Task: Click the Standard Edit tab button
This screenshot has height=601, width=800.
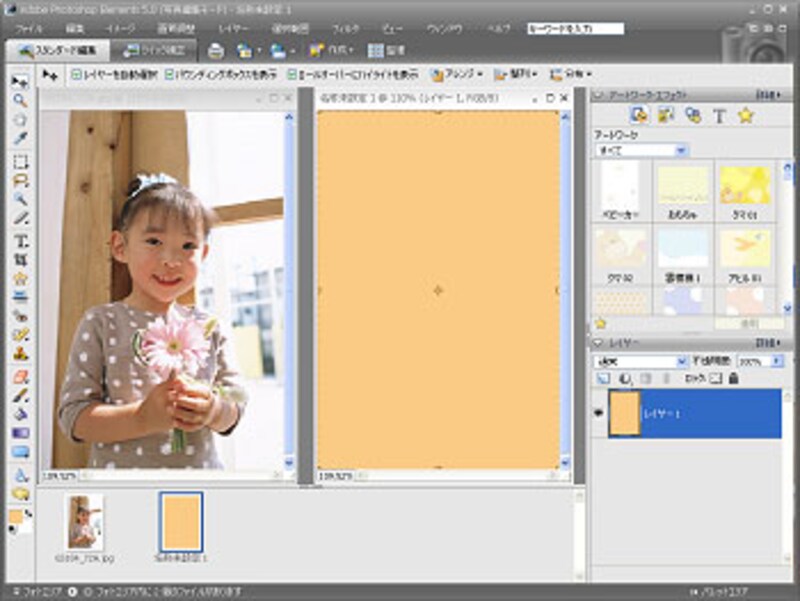Action: click(x=57, y=49)
